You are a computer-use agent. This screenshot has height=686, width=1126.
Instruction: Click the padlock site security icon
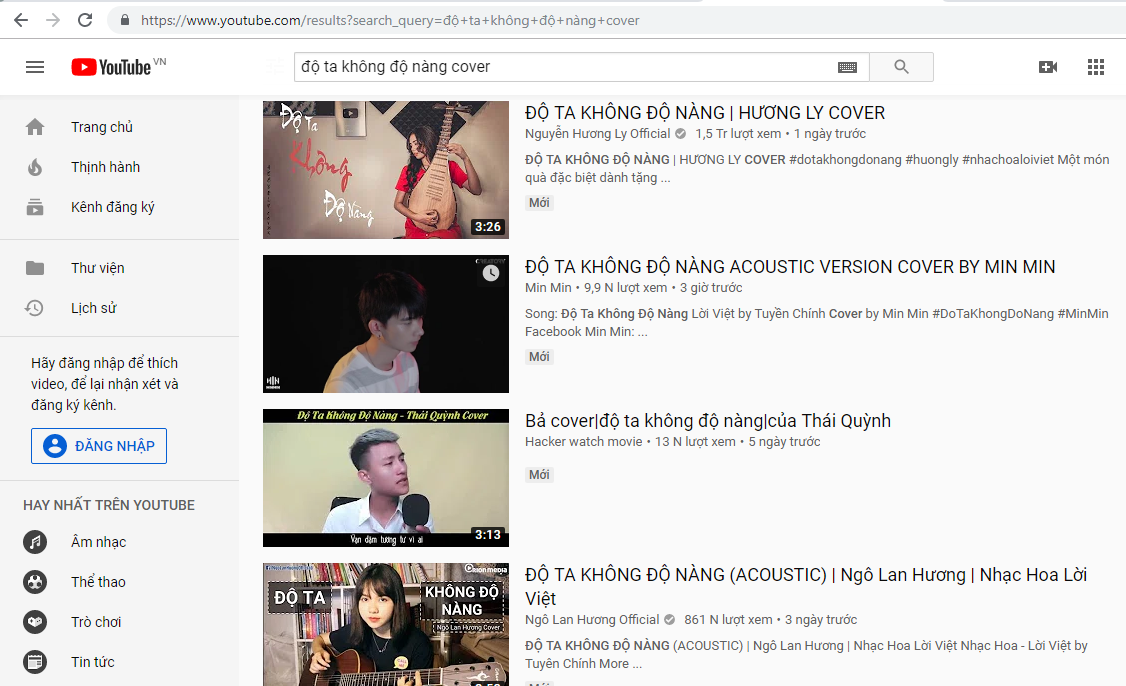(125, 20)
